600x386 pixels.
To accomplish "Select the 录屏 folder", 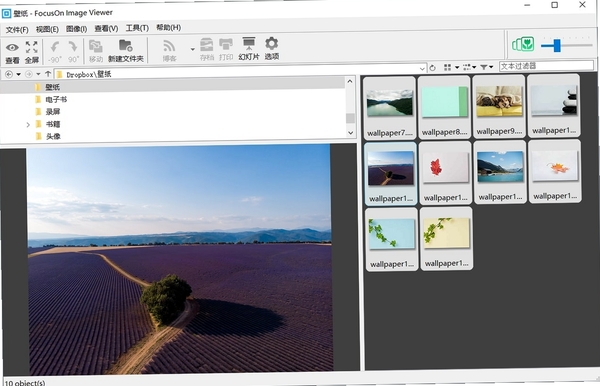I will tap(53, 112).
